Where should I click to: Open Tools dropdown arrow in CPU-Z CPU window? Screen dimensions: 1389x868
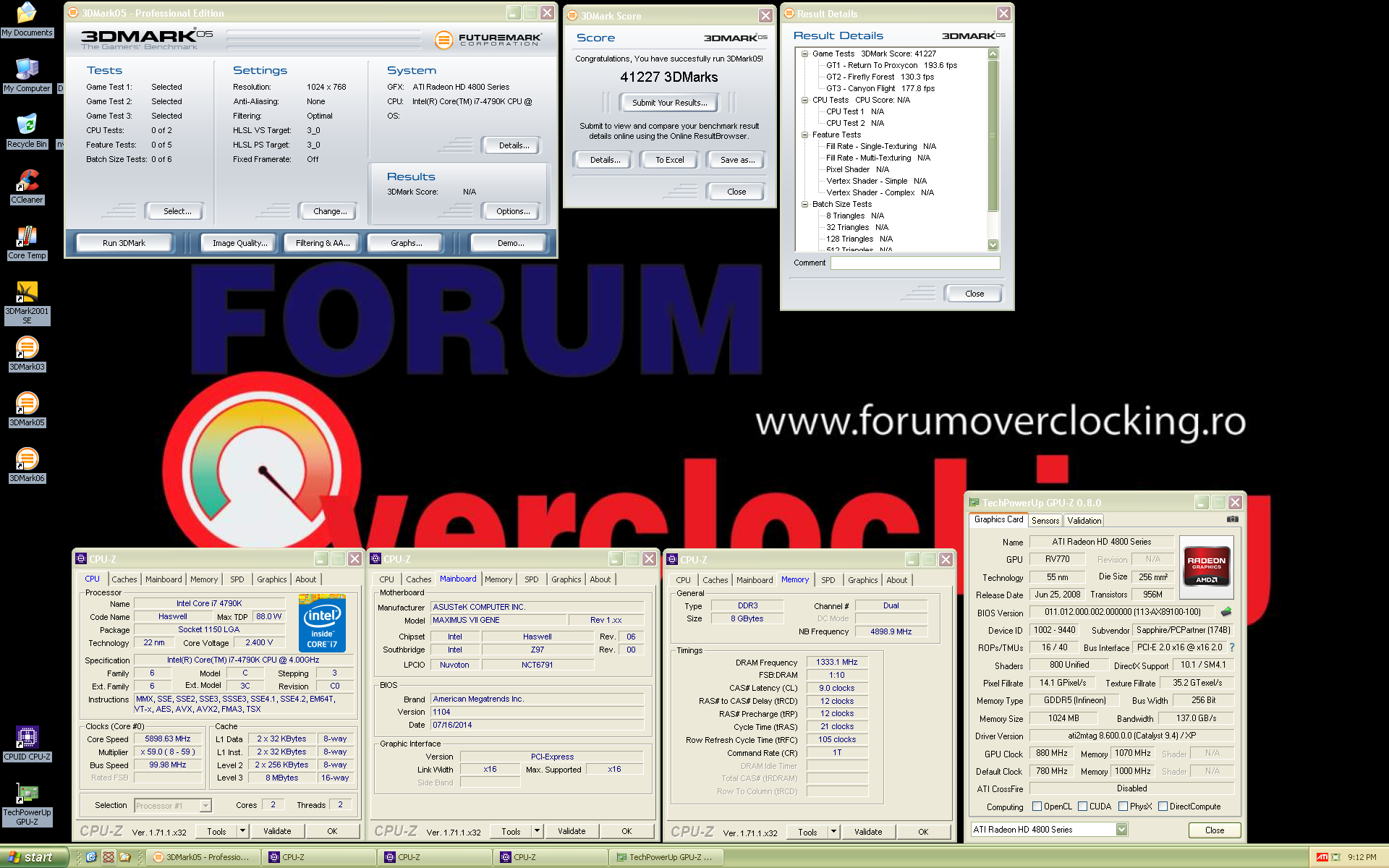(242, 832)
